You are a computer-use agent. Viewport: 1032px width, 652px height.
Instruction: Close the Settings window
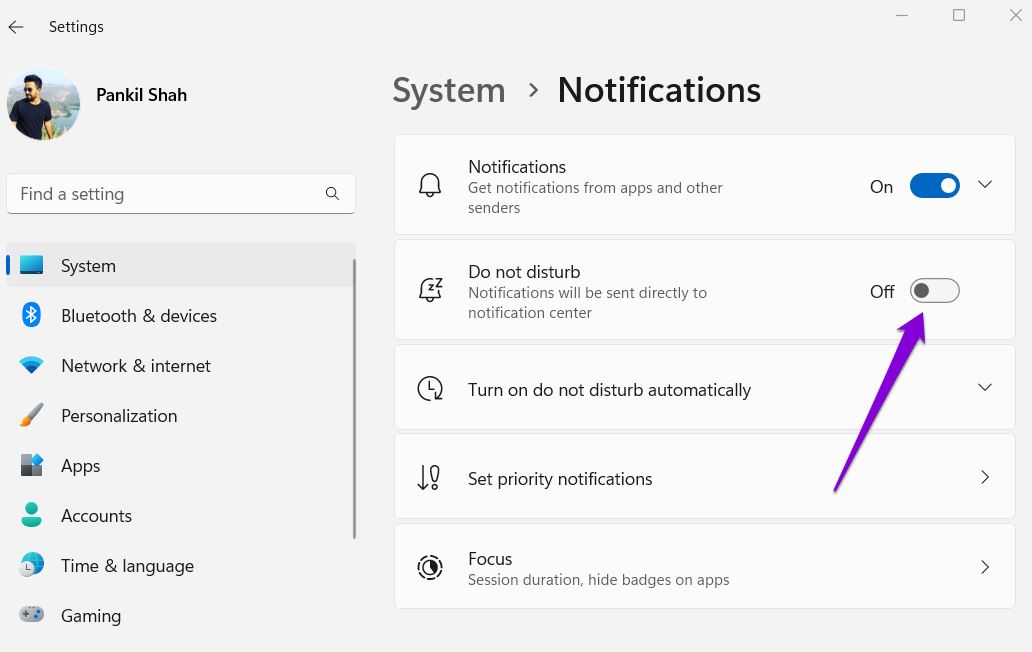point(1016,15)
